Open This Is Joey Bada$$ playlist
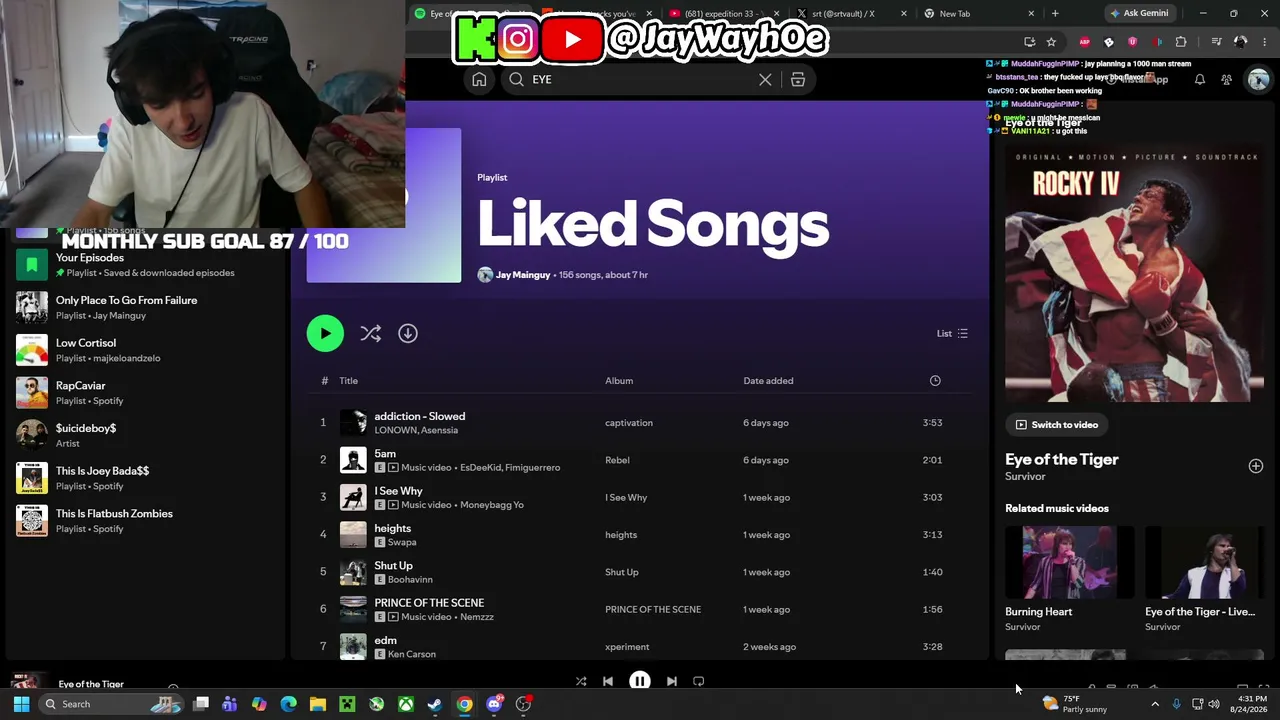Image resolution: width=1280 pixels, height=720 pixels. tap(145, 478)
